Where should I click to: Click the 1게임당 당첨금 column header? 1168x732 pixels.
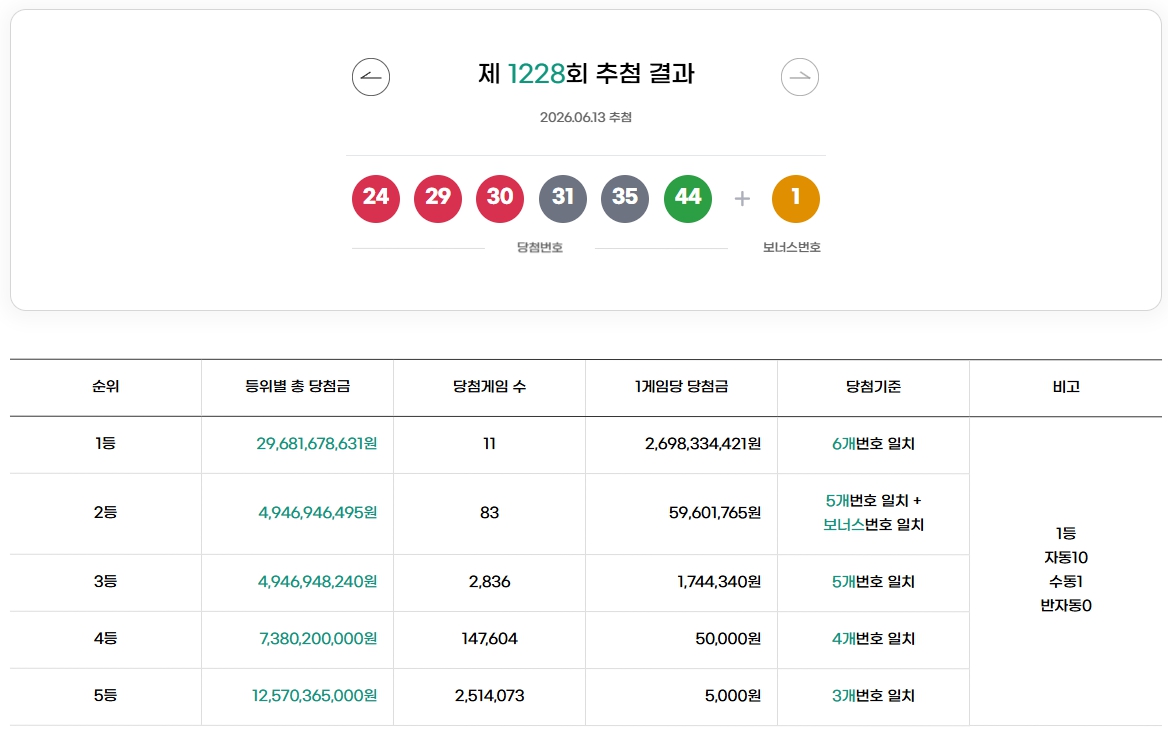[x=682, y=386]
